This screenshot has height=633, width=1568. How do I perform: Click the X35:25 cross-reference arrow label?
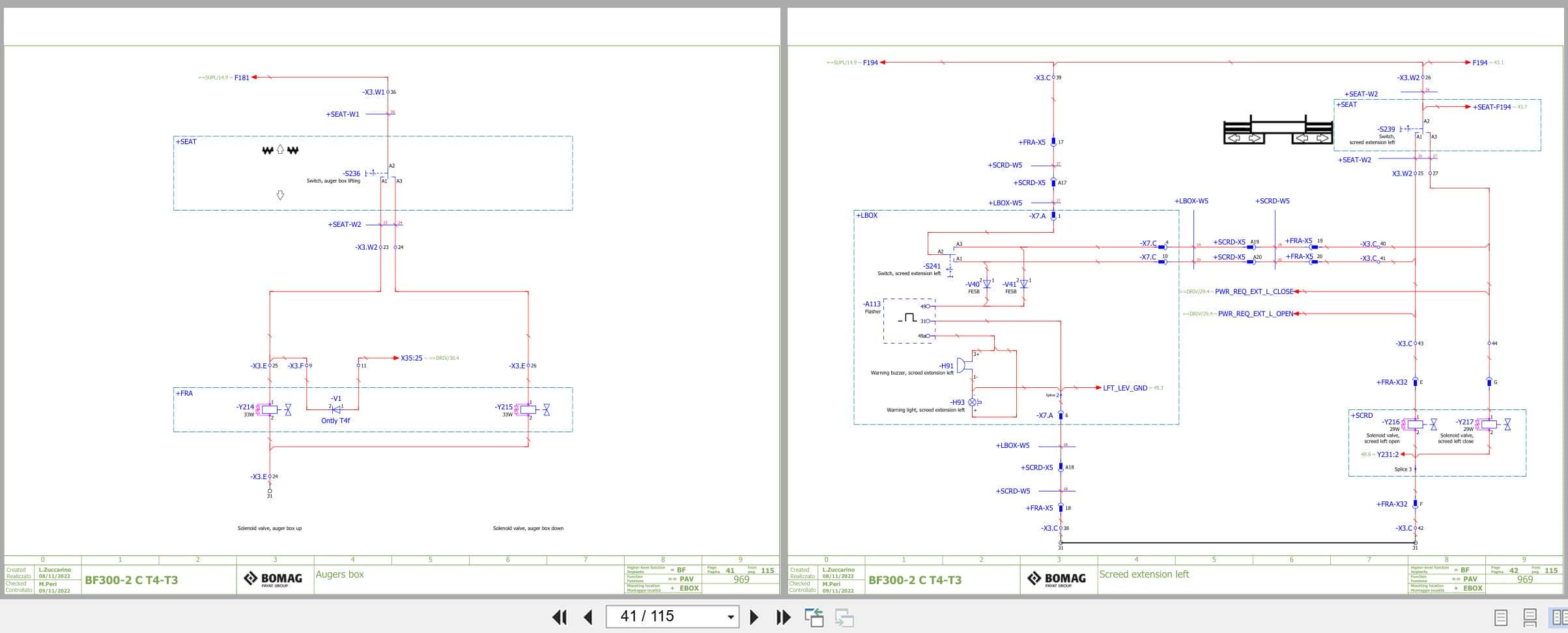point(412,358)
